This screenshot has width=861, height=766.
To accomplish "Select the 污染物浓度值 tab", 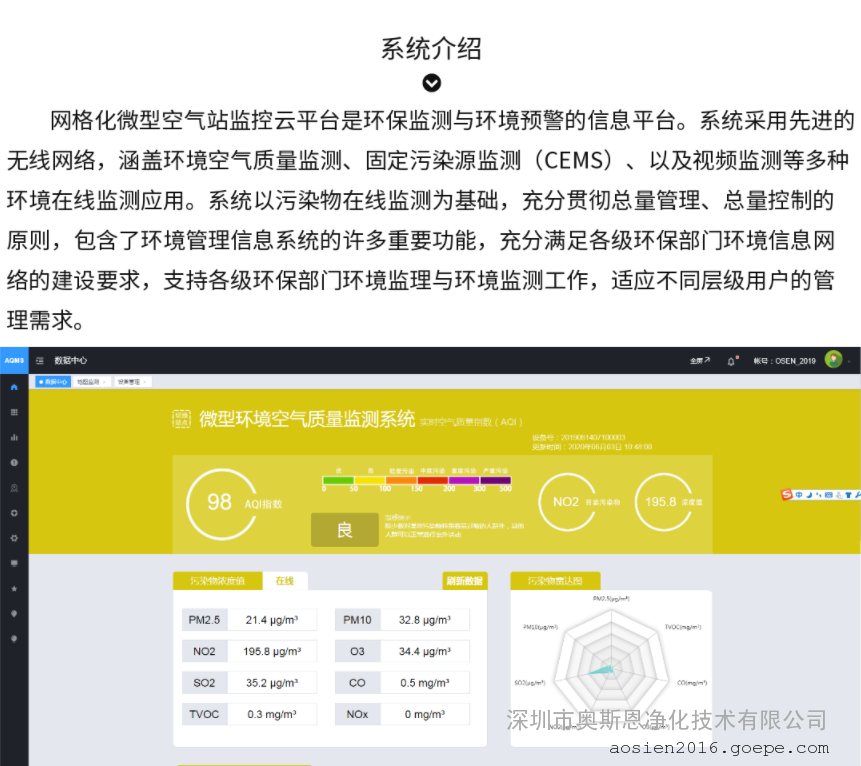I will pos(217,581).
